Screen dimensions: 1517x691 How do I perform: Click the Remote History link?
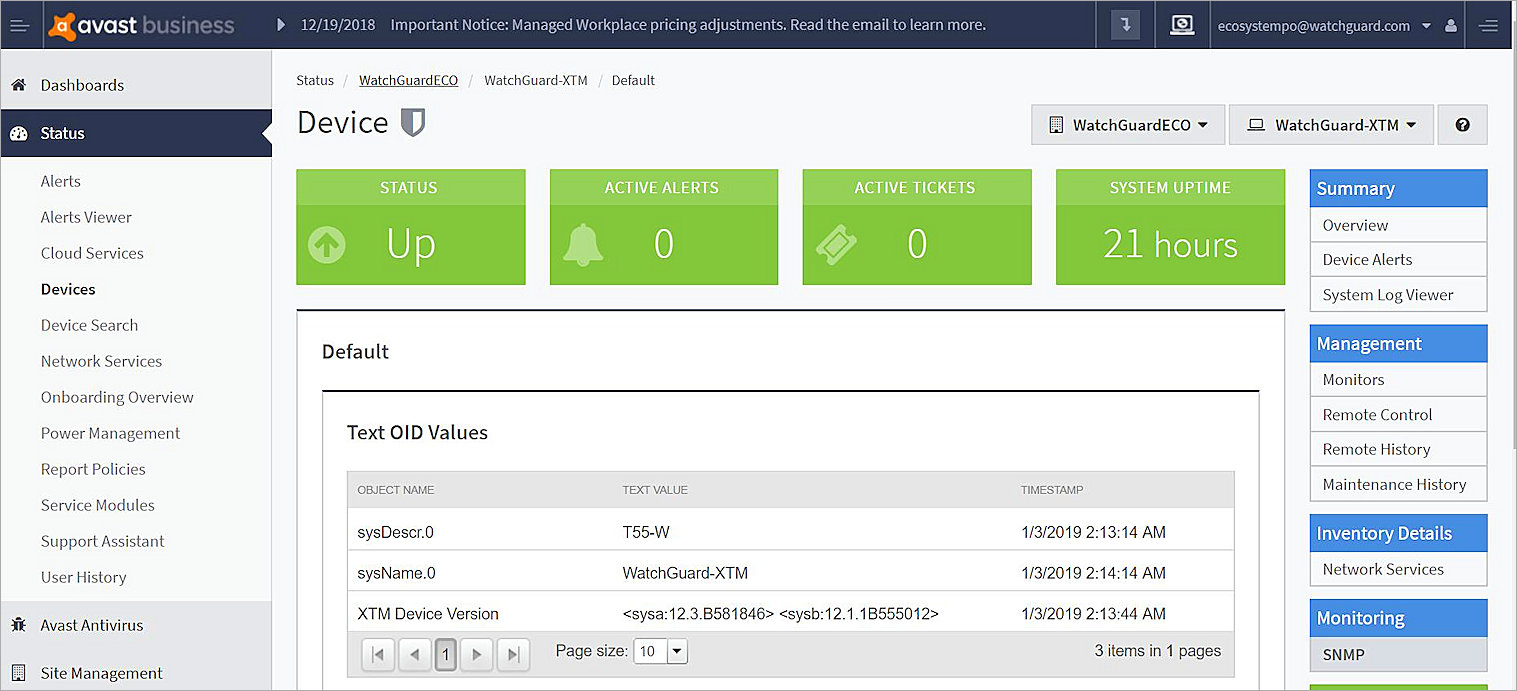click(1377, 449)
